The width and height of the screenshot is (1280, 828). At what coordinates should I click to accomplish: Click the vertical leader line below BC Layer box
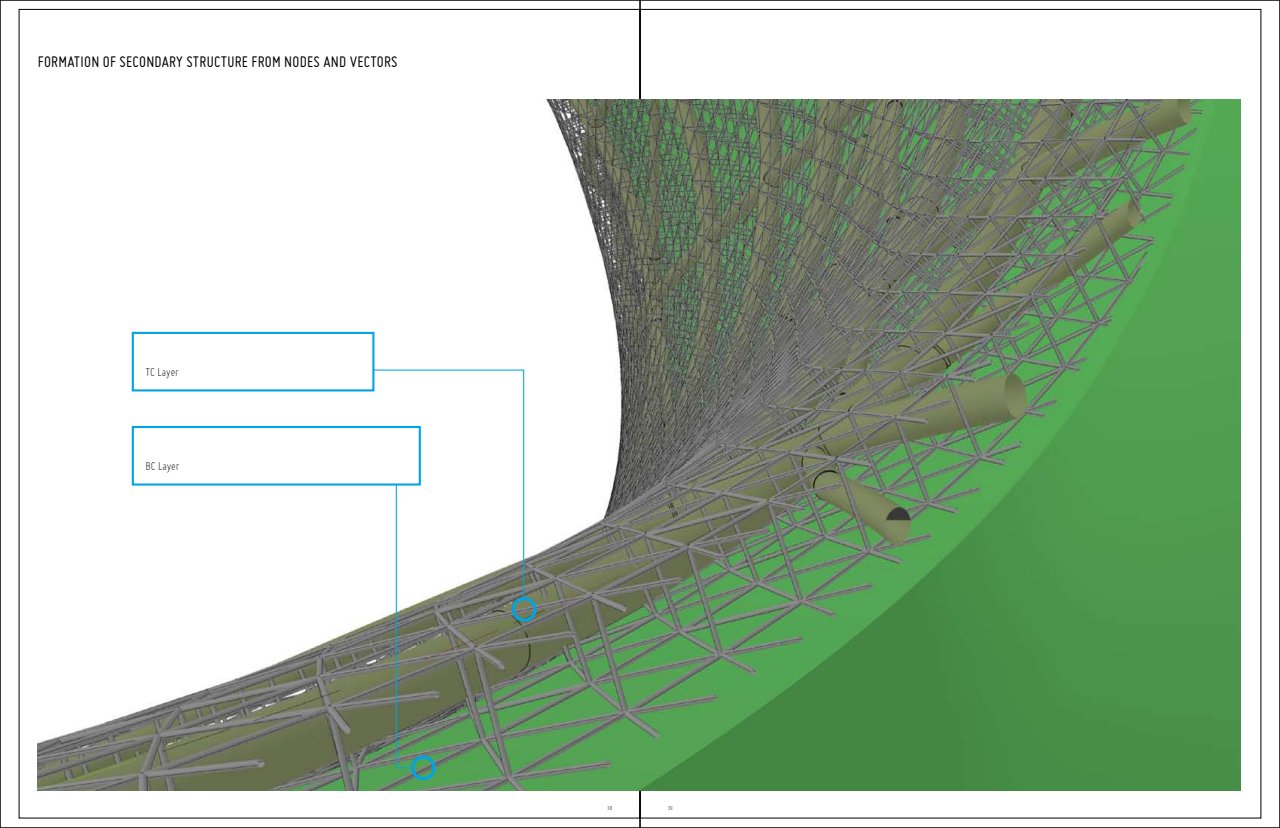click(x=397, y=620)
